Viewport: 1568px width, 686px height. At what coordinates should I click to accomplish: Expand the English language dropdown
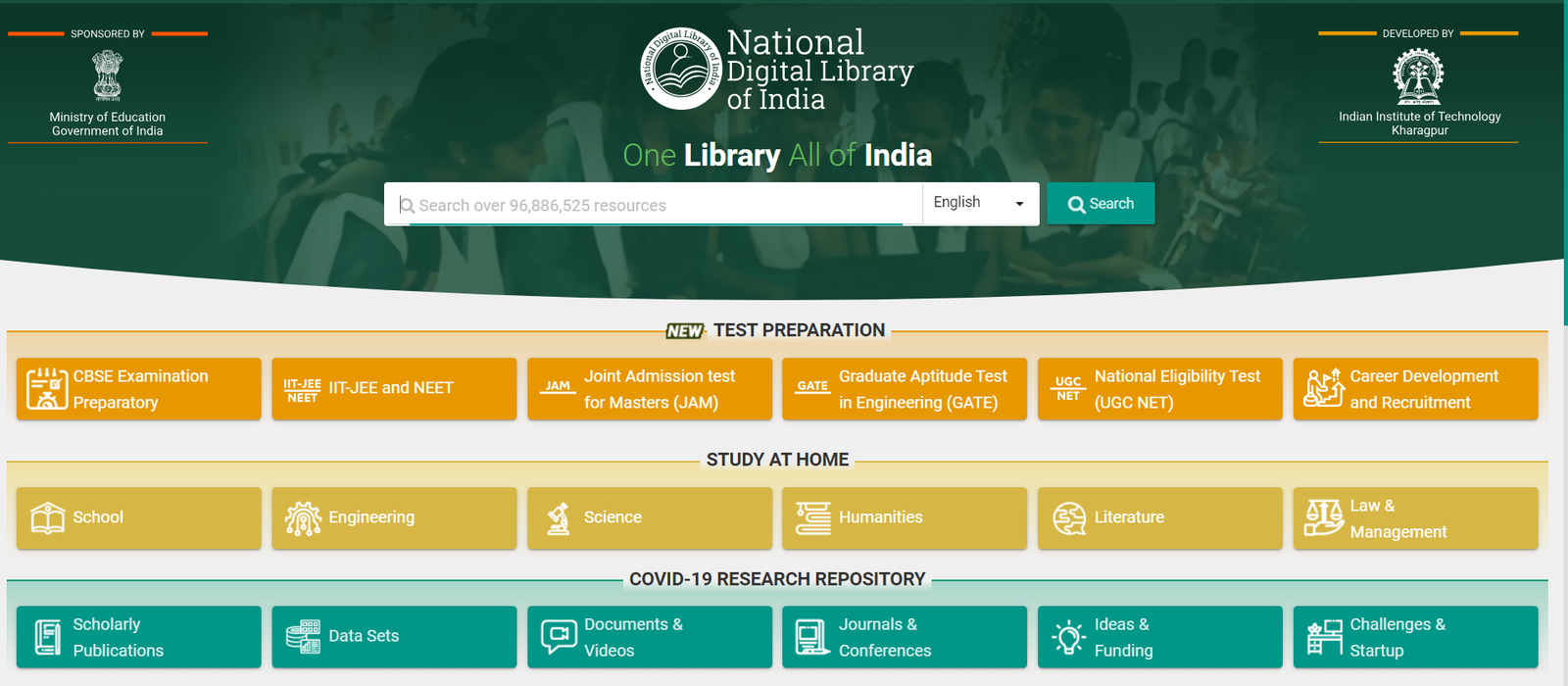point(980,203)
